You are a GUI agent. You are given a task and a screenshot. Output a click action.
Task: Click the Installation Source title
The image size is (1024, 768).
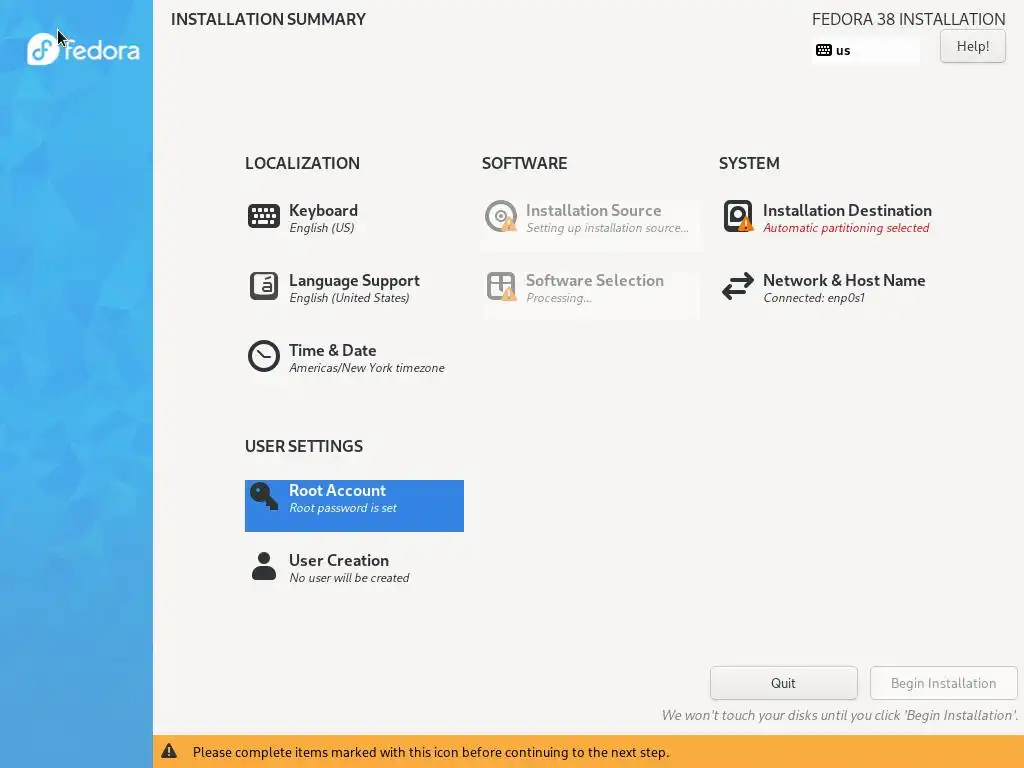[x=593, y=210]
